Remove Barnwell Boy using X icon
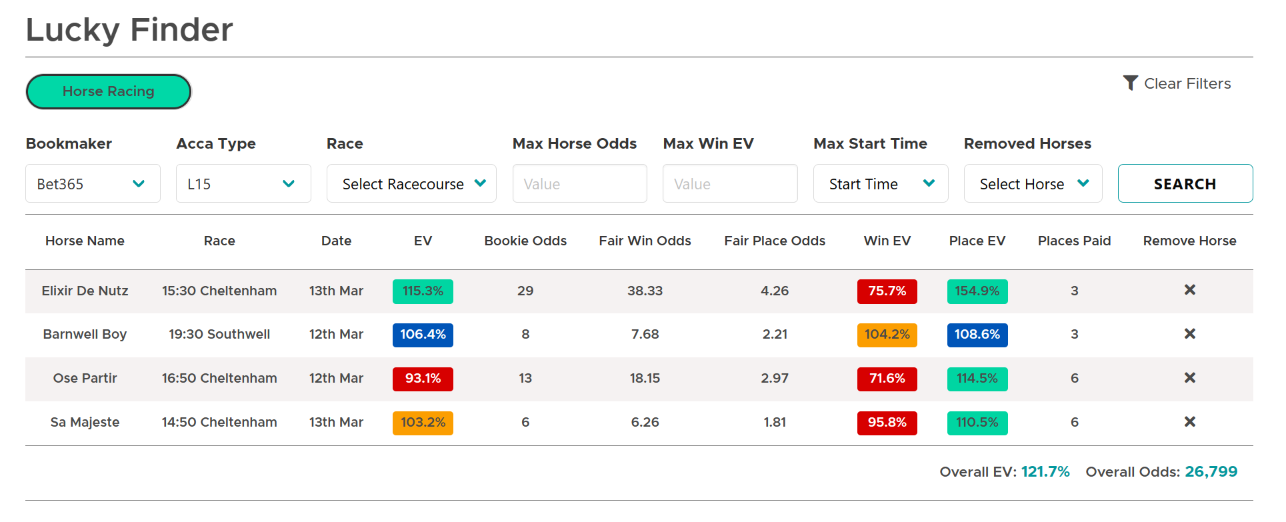The width and height of the screenshot is (1286, 522). pyautogui.click(x=1189, y=334)
